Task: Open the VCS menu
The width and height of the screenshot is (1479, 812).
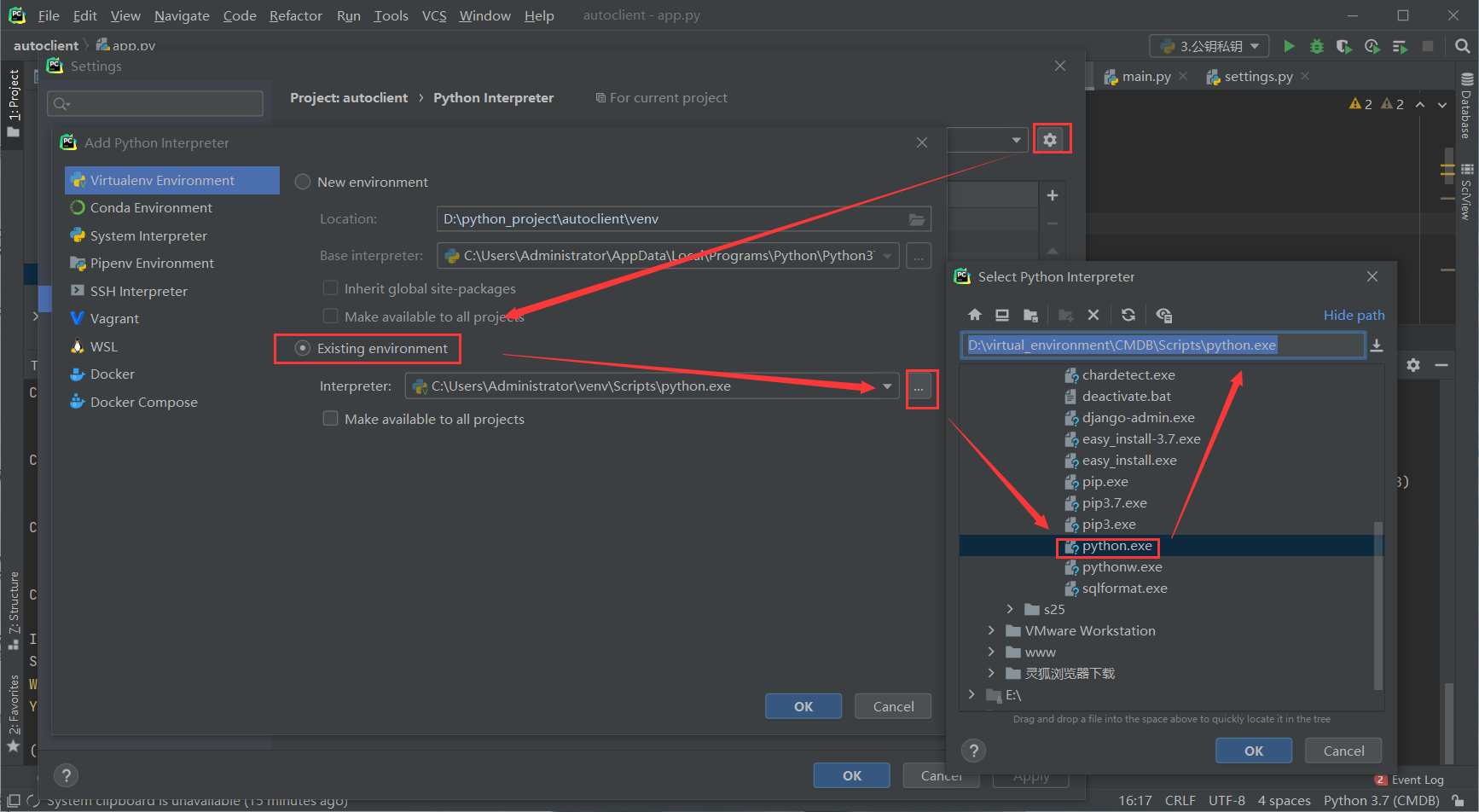Action: 434,15
